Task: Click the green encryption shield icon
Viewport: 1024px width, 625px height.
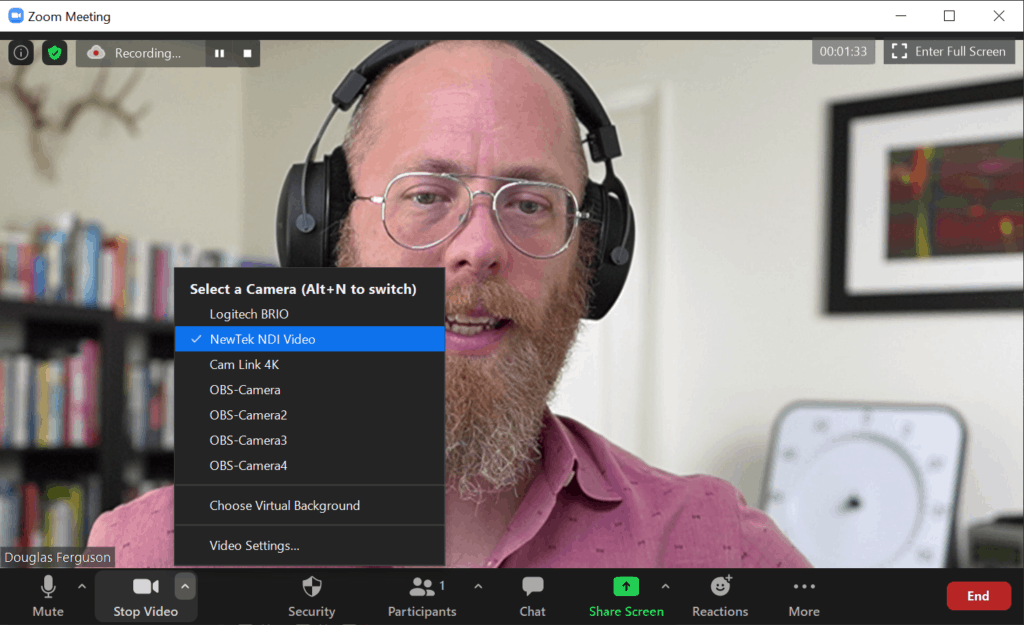Action: (x=54, y=53)
